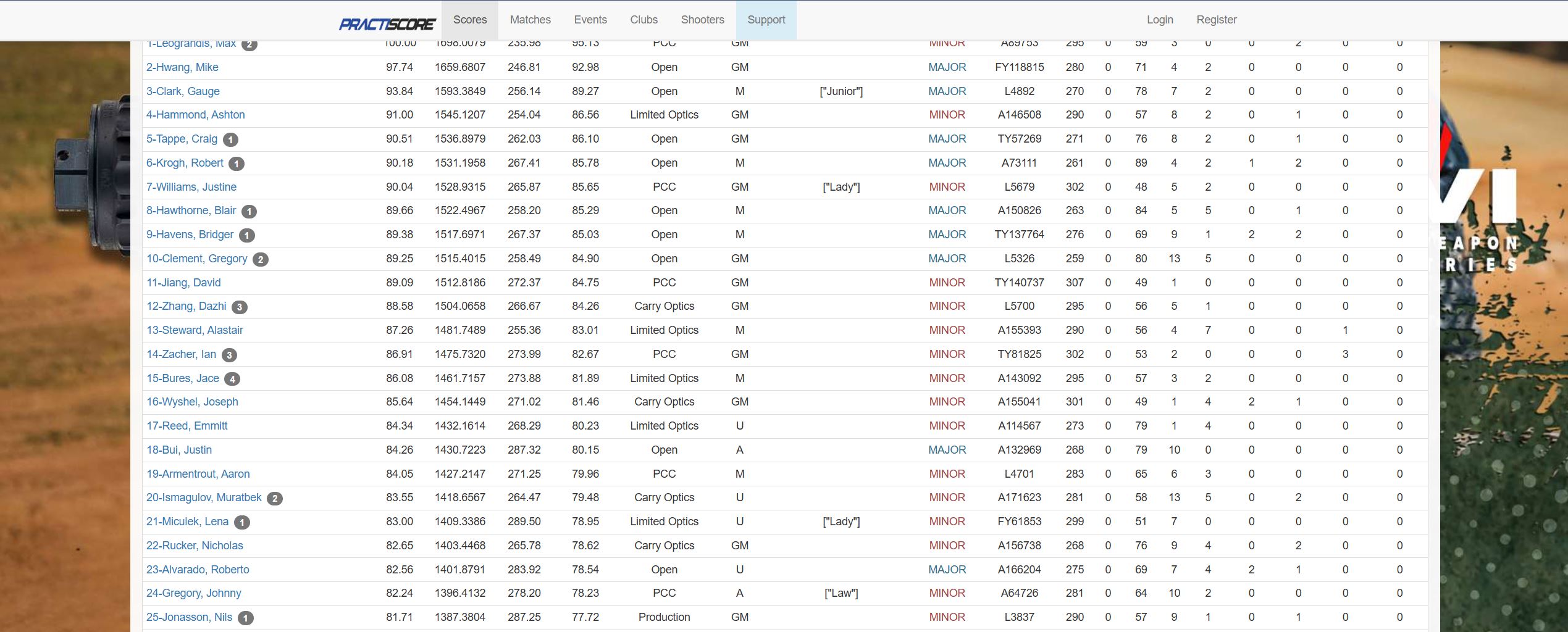Screen dimensions: 1568x632
Task: Click the PractiScore logo
Action: click(x=387, y=24)
